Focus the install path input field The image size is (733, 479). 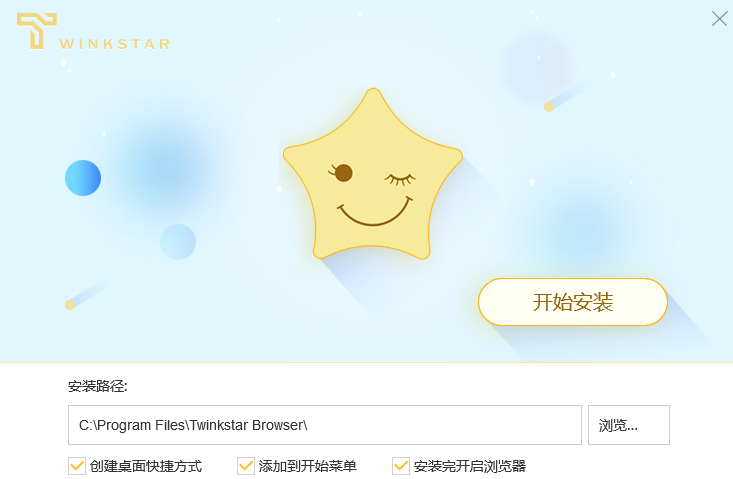325,425
